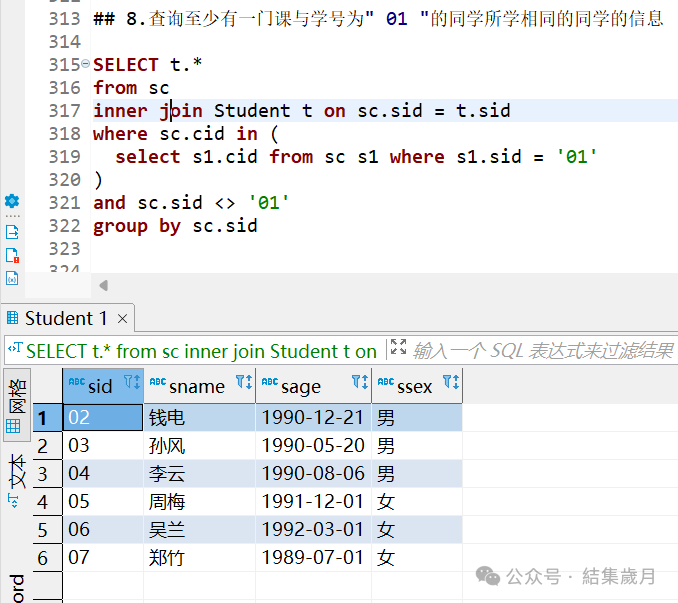This screenshot has width=678, height=603.
Task: Select row number 2 header
Action: point(48,446)
